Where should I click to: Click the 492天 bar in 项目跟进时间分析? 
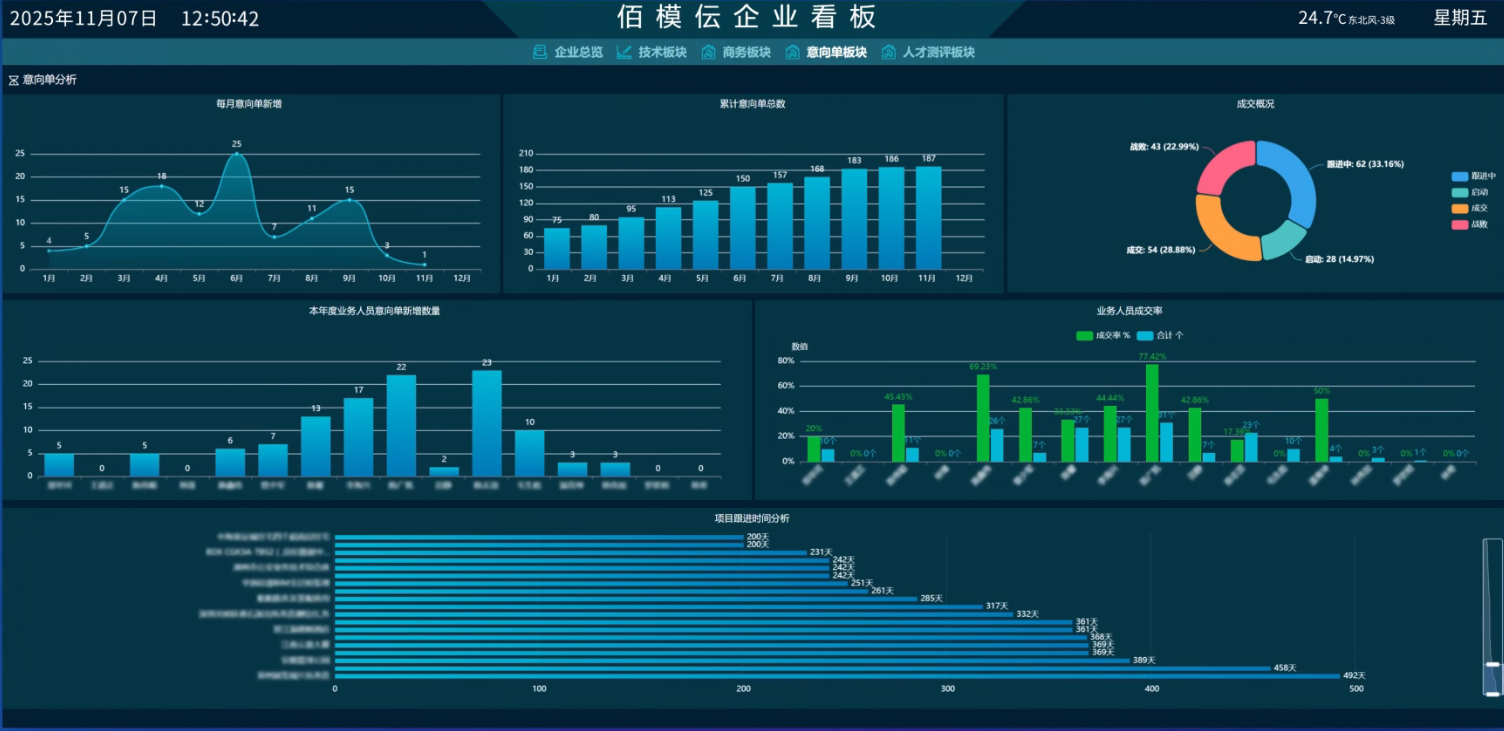tap(836, 676)
